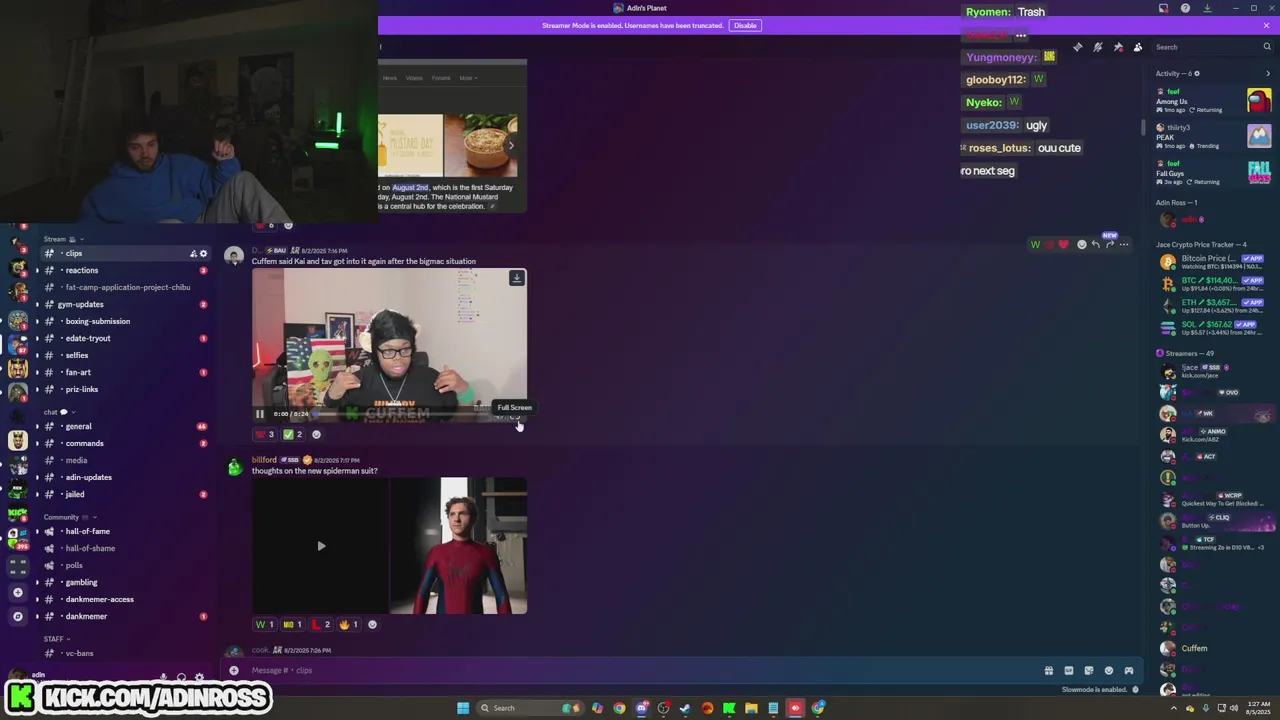Screen dimensions: 1280x720
Task: Toggle the MID reaction on spiderman post
Action: pos(293,624)
